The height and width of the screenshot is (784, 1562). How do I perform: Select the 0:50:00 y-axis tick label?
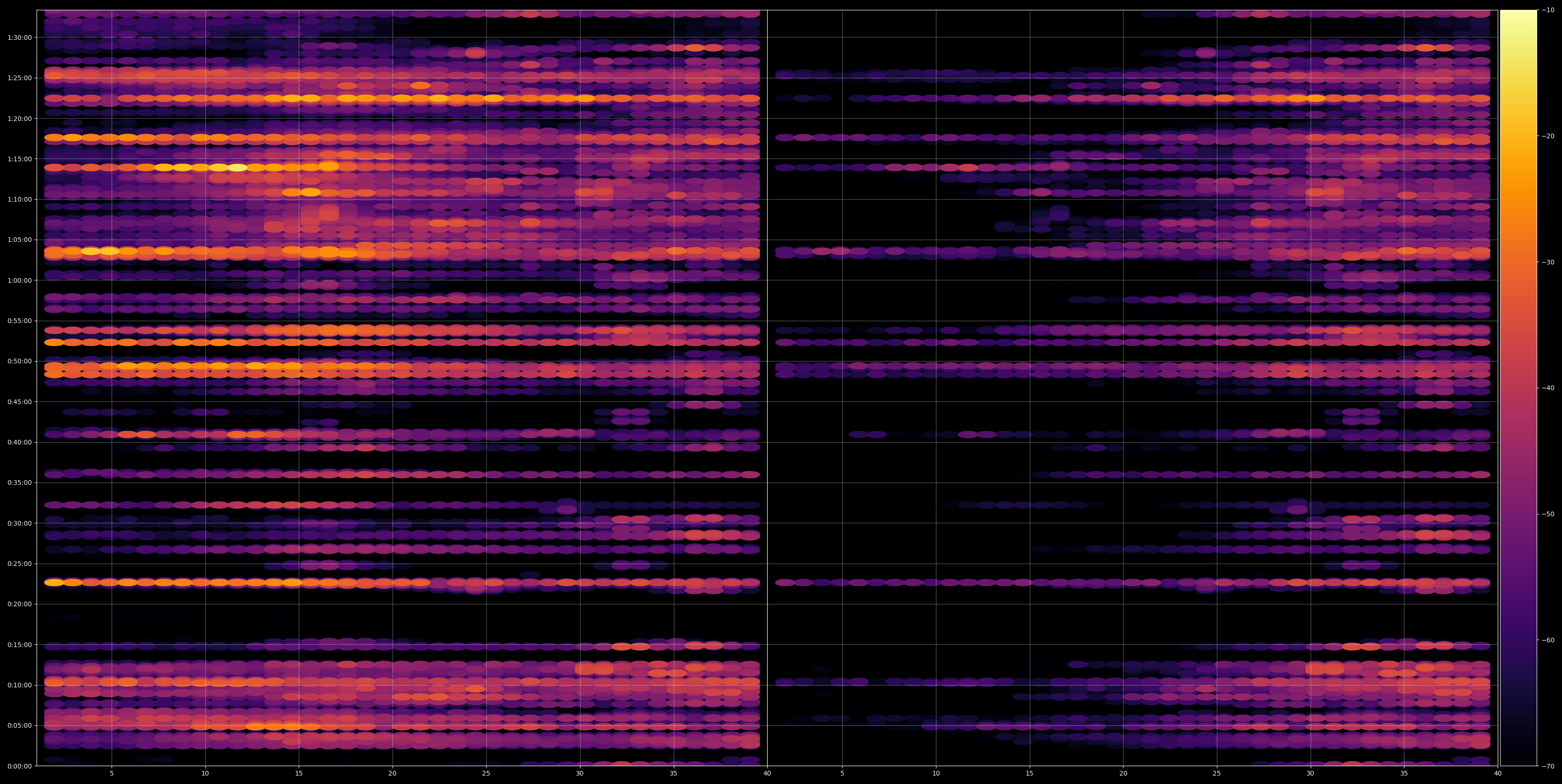click(x=19, y=362)
